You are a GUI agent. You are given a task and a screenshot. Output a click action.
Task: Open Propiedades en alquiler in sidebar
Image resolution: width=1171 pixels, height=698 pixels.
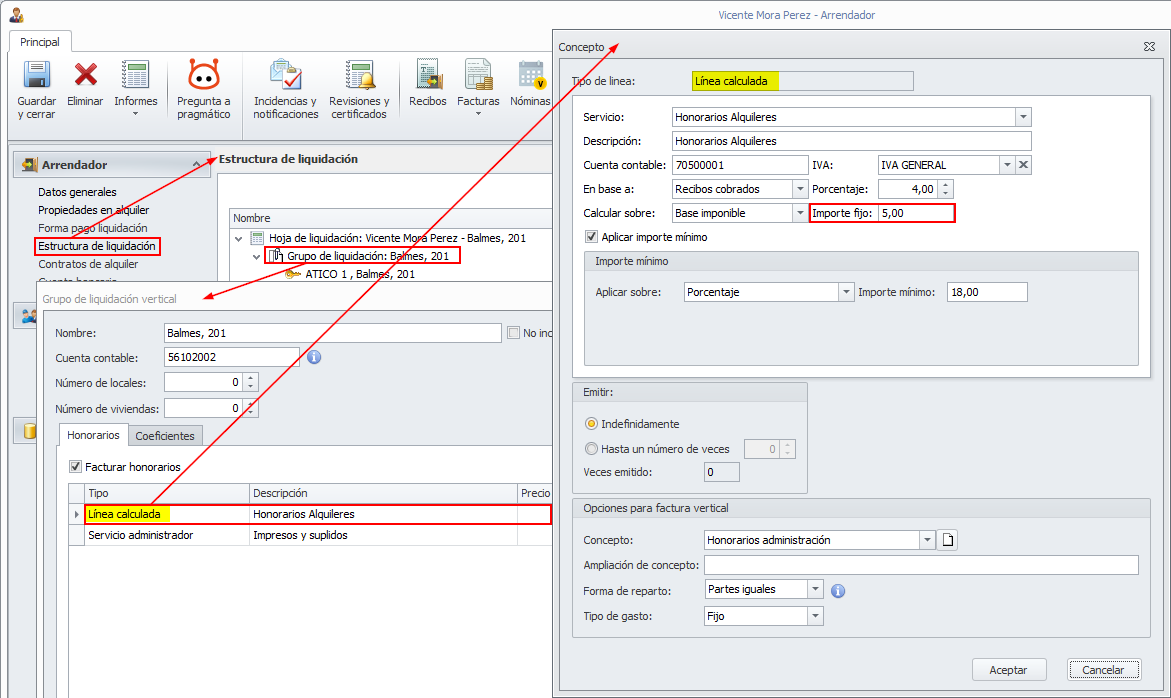pyautogui.click(x=93, y=210)
